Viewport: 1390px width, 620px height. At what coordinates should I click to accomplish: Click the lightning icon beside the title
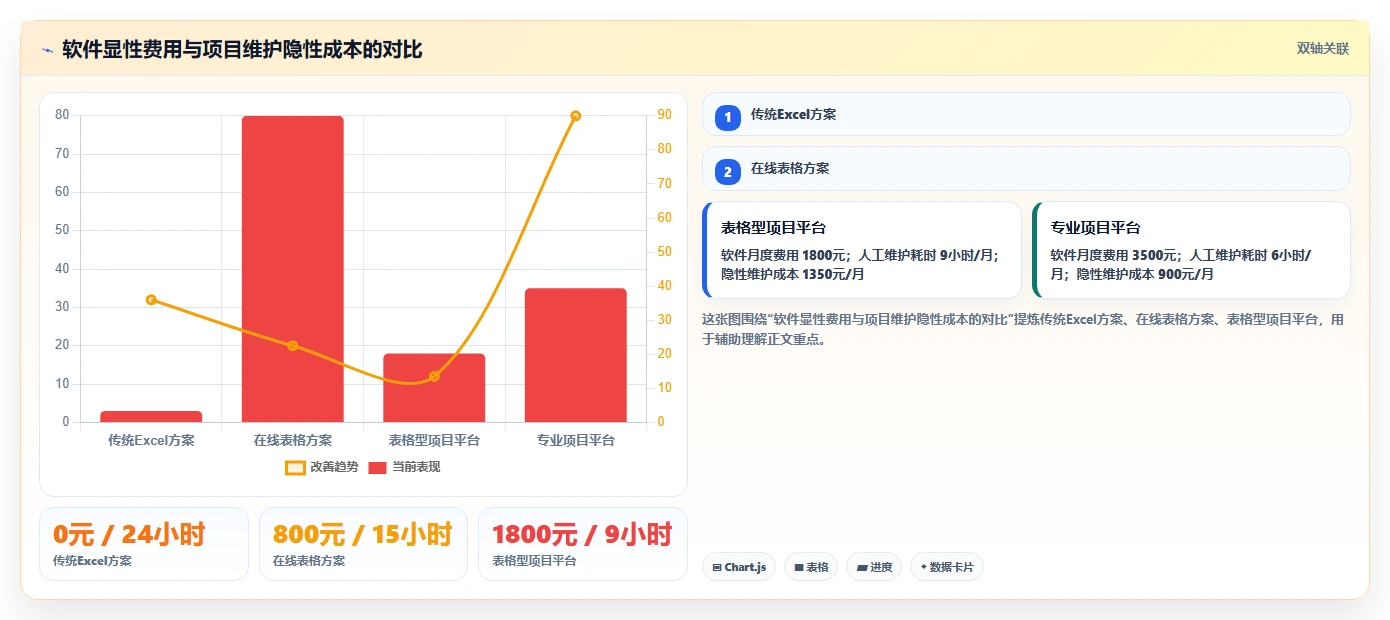pyautogui.click(x=47, y=50)
